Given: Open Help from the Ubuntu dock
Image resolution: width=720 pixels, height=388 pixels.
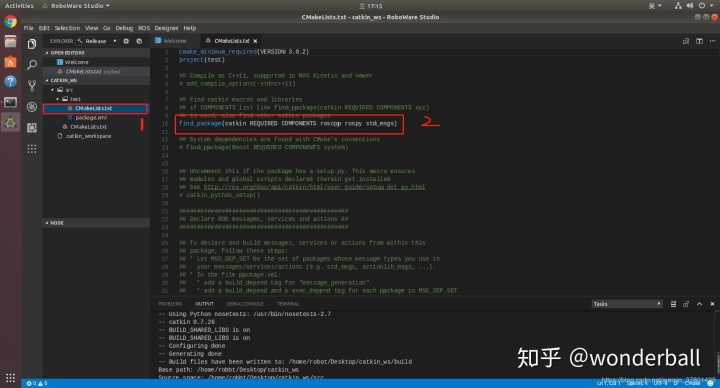Looking at the screenshot, I should 10,82.
